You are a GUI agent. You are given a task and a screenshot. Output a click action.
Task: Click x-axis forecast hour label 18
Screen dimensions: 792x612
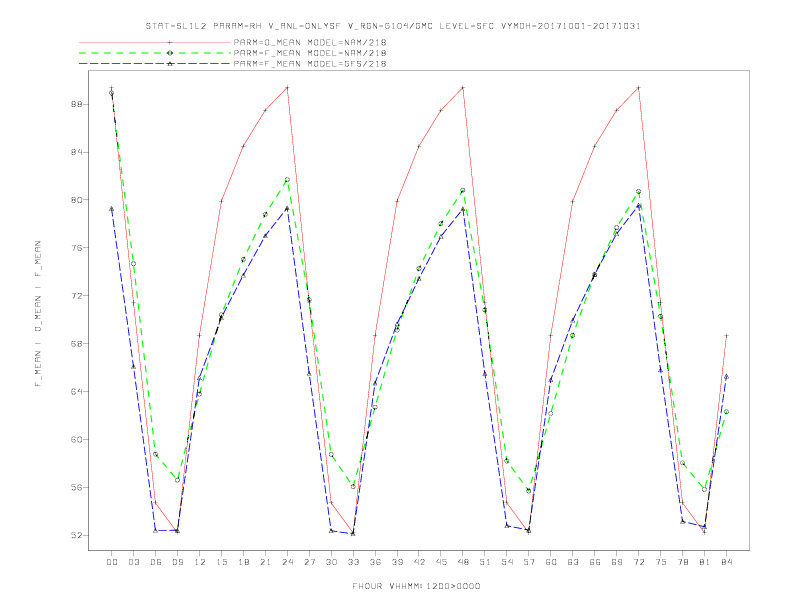coord(243,562)
